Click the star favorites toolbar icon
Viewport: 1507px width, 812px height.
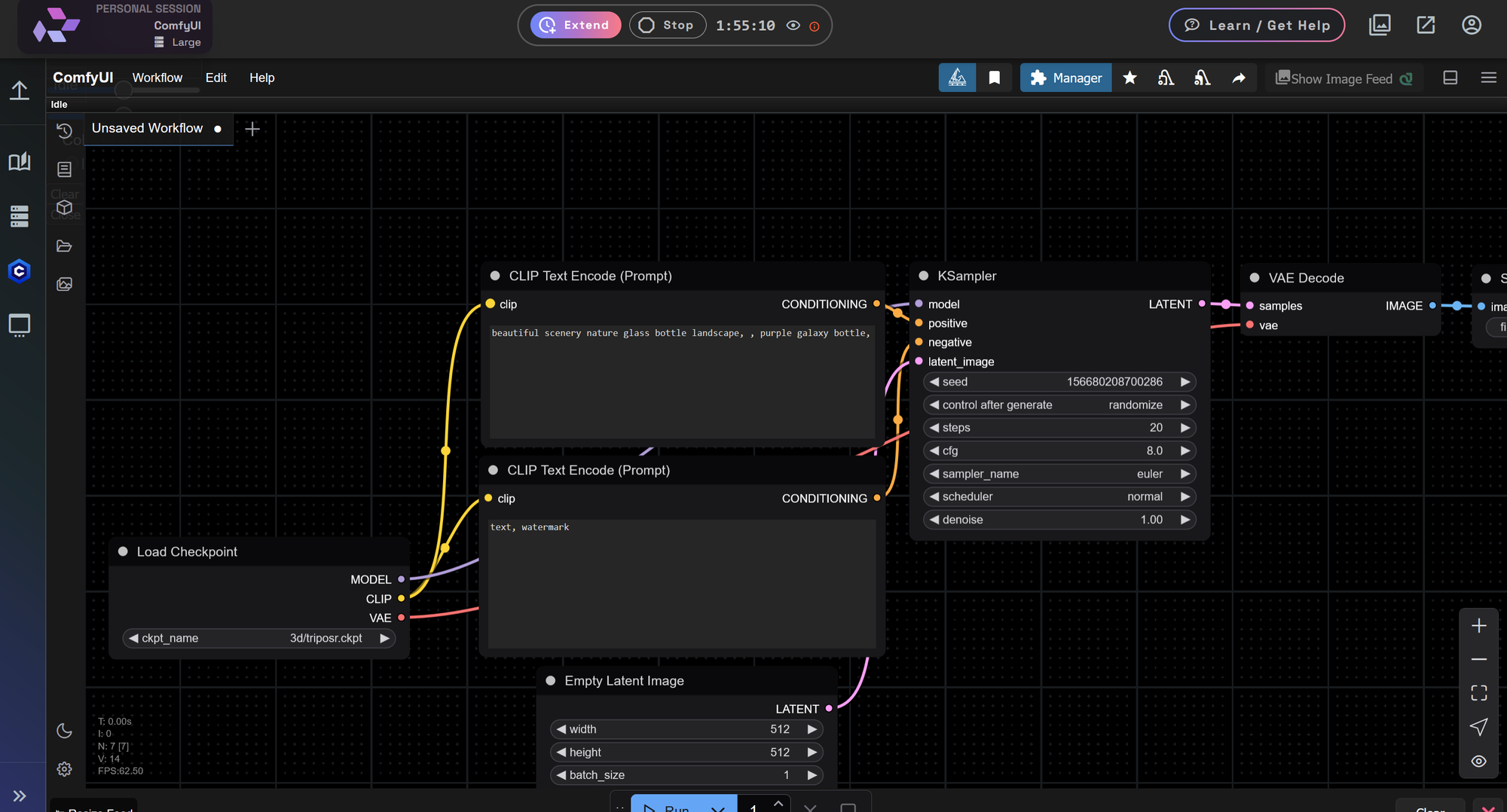coord(1129,78)
